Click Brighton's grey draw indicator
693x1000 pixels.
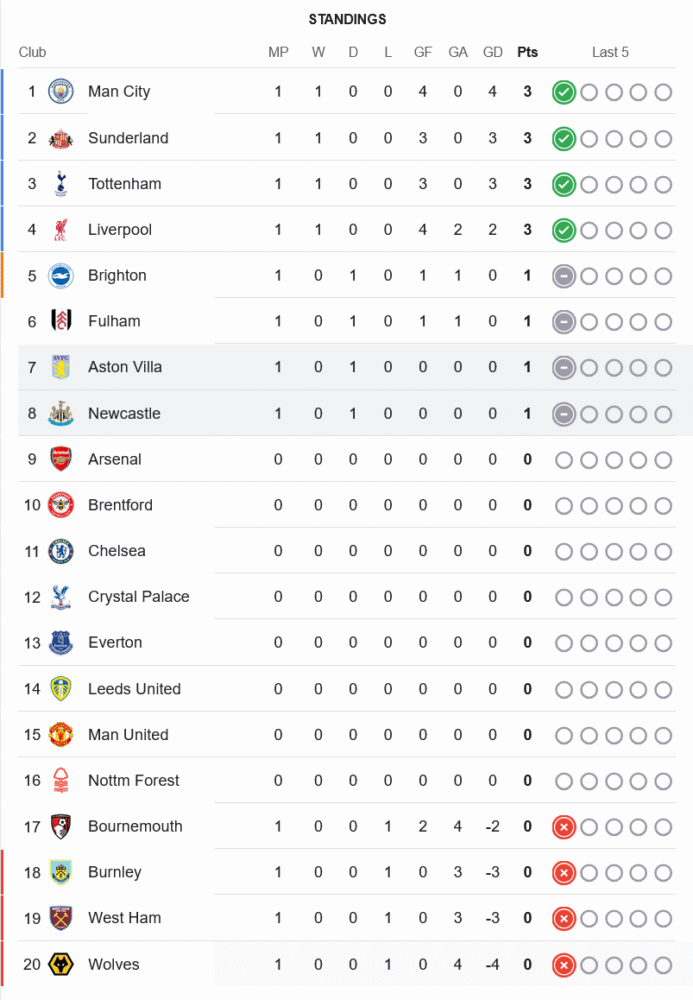pyautogui.click(x=564, y=276)
